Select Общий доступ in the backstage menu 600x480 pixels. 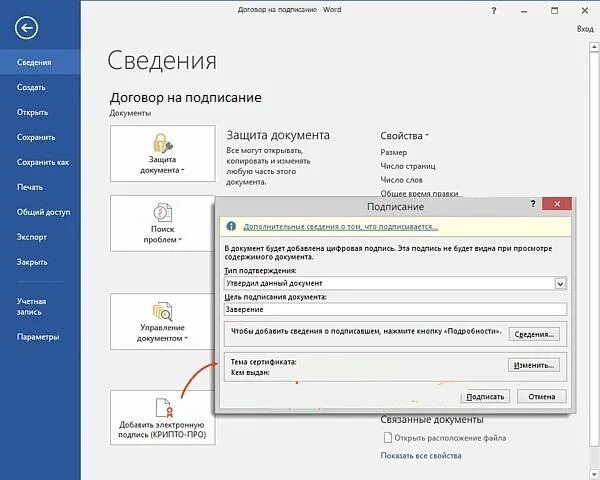[x=44, y=212]
